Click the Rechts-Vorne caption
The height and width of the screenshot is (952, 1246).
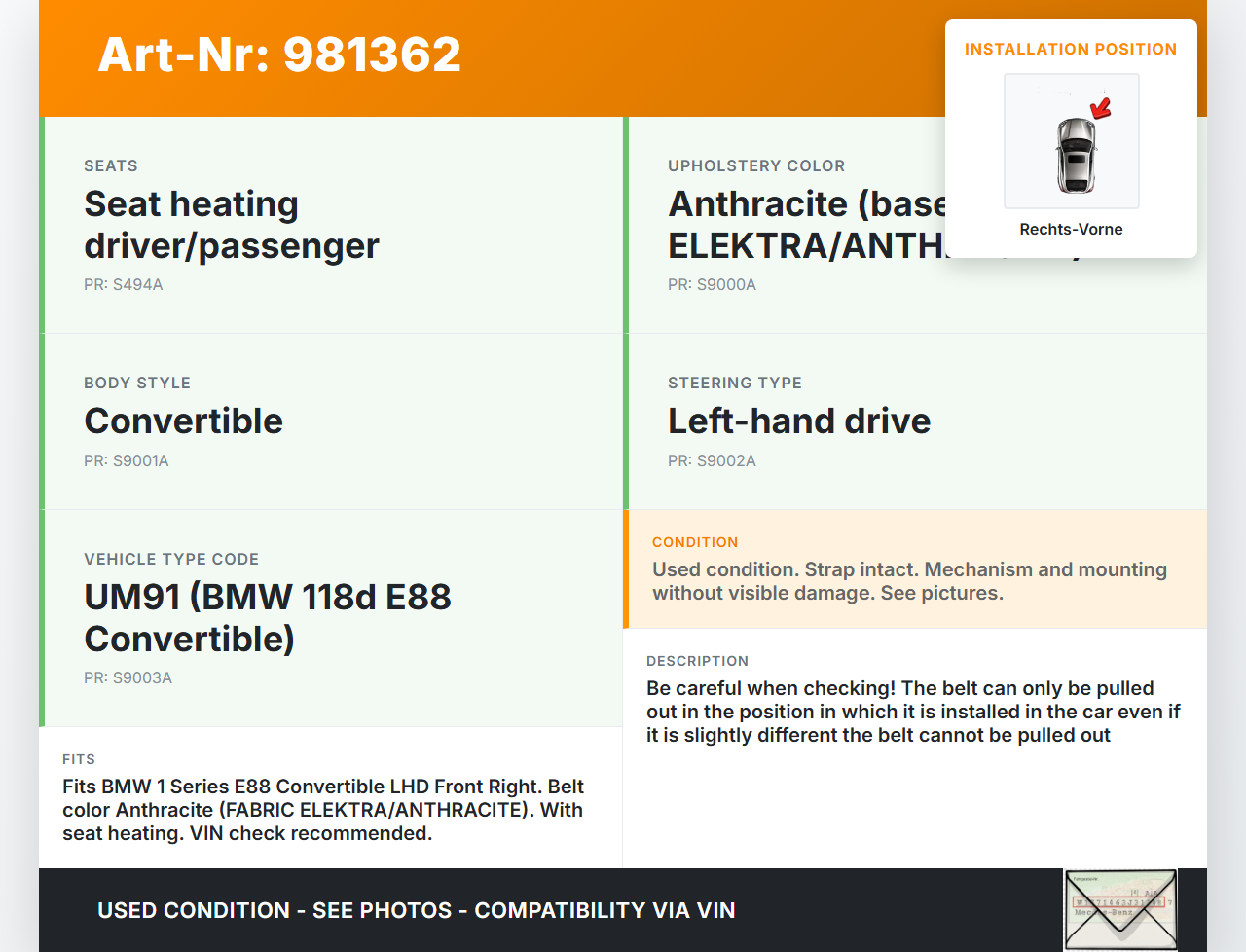pyautogui.click(x=1071, y=229)
